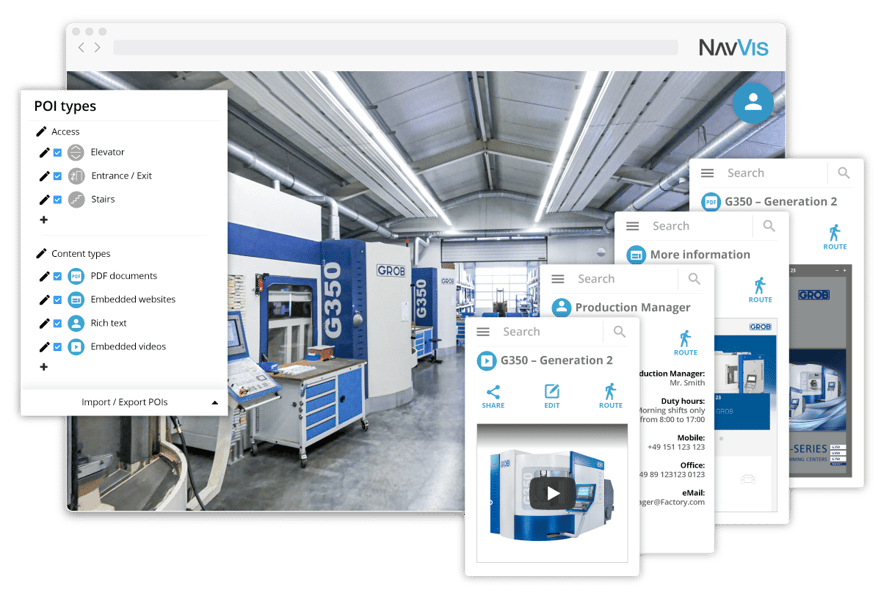Route to the G350 video POI

(x=610, y=396)
